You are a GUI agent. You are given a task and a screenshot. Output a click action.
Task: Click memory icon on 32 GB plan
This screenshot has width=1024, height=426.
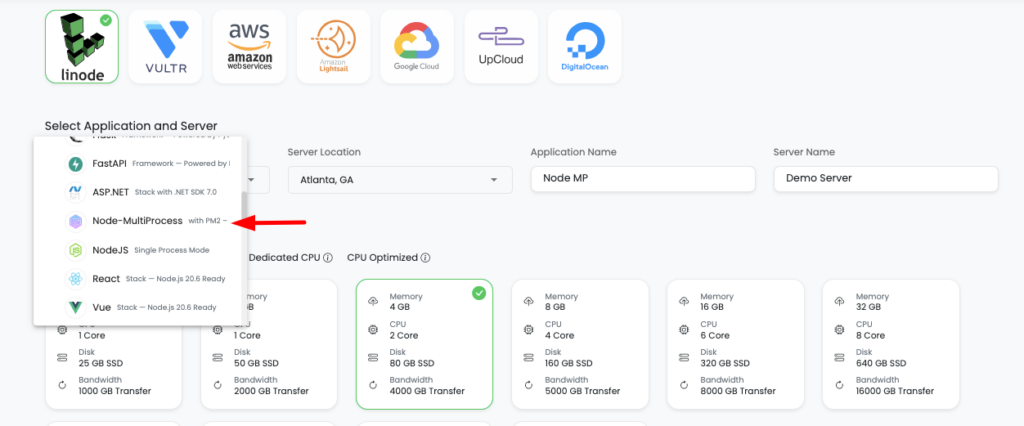[840, 301]
